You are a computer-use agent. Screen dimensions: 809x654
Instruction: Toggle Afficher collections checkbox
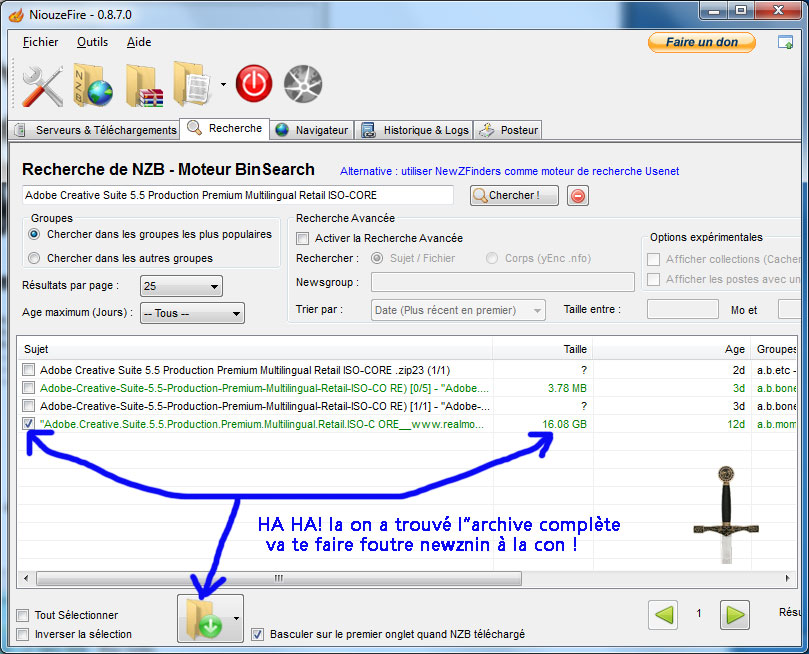pos(654,259)
